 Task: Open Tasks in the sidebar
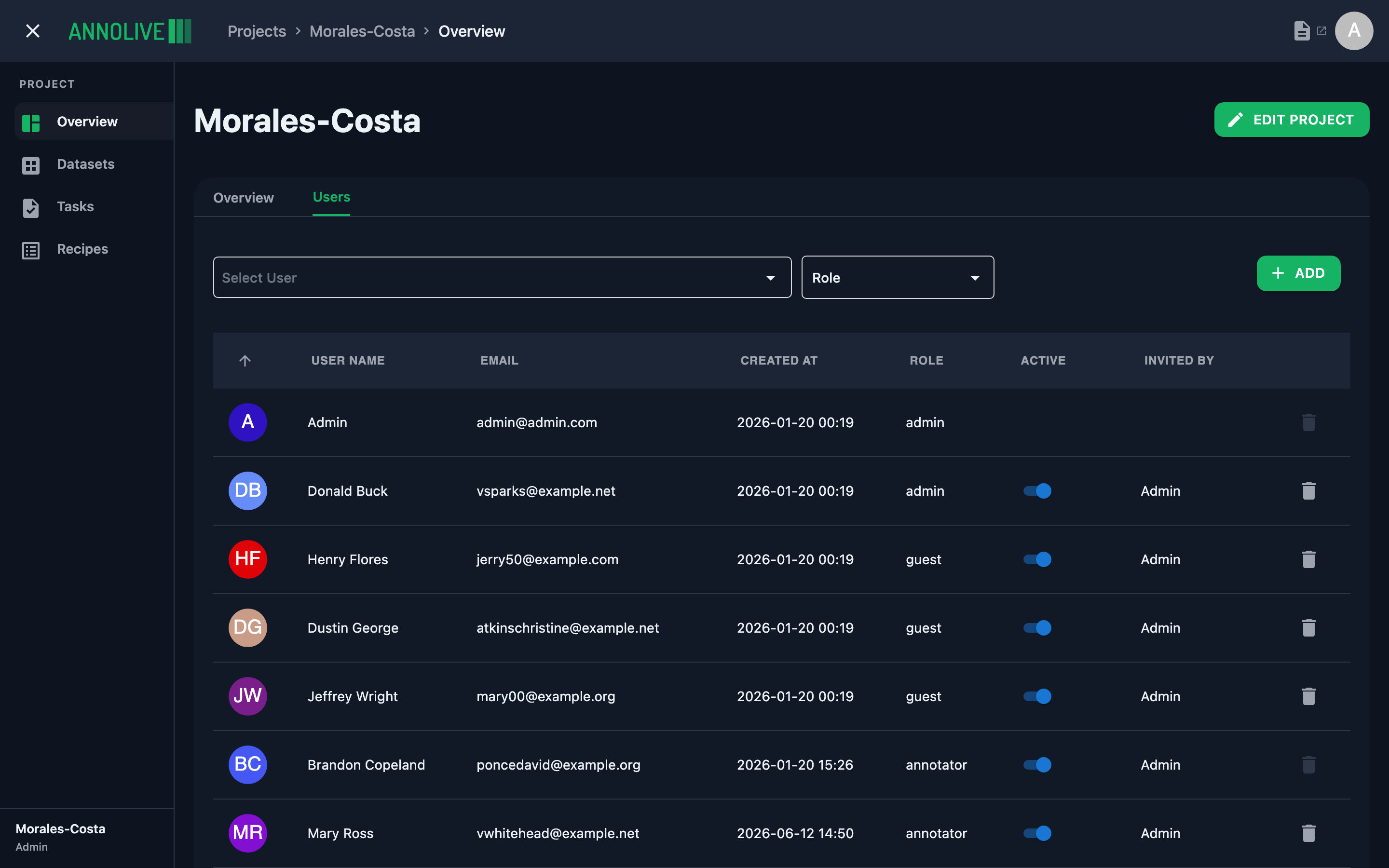[94, 207]
